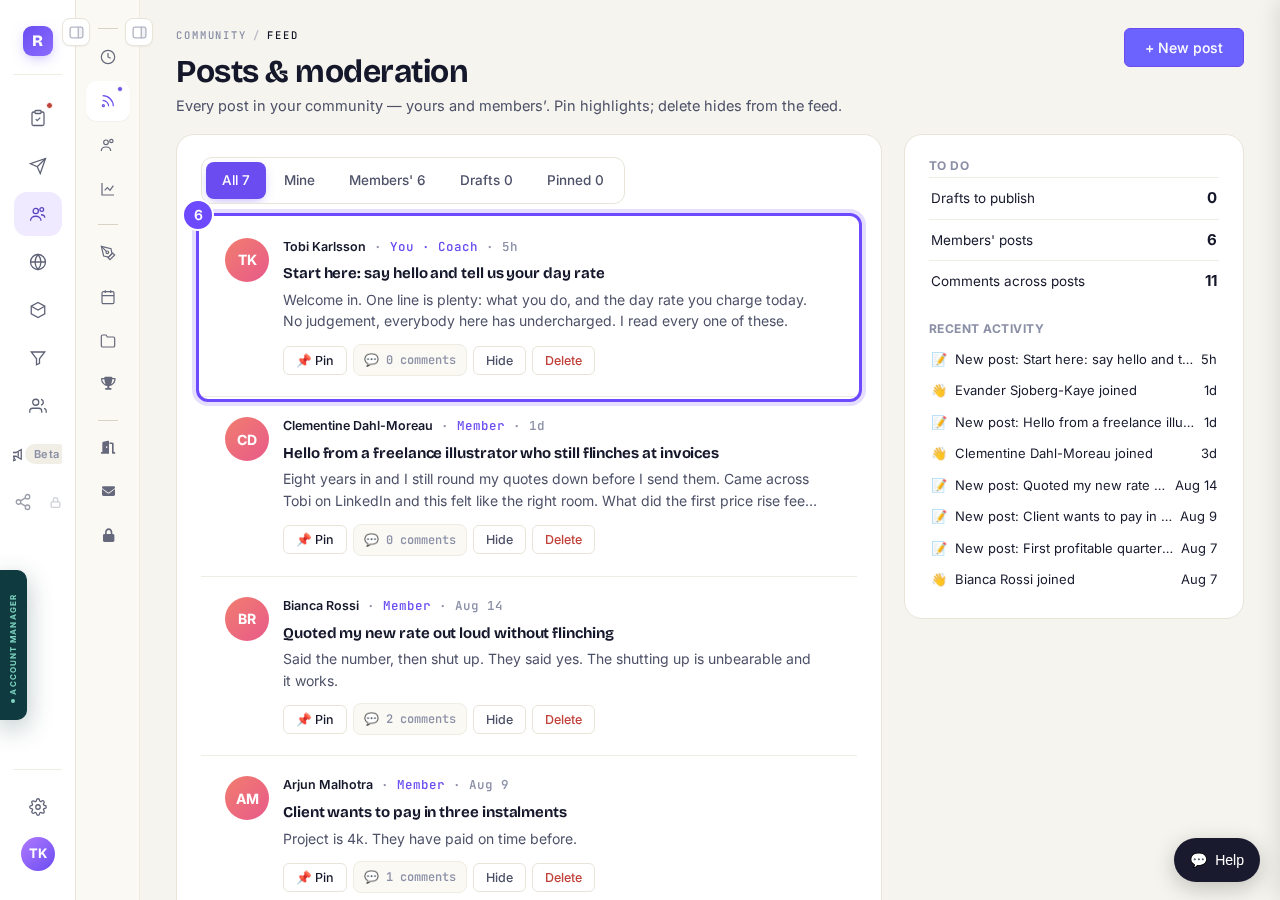The image size is (1280, 900).
Task: Open the globe icon in main sidebar
Action: pyautogui.click(x=38, y=262)
